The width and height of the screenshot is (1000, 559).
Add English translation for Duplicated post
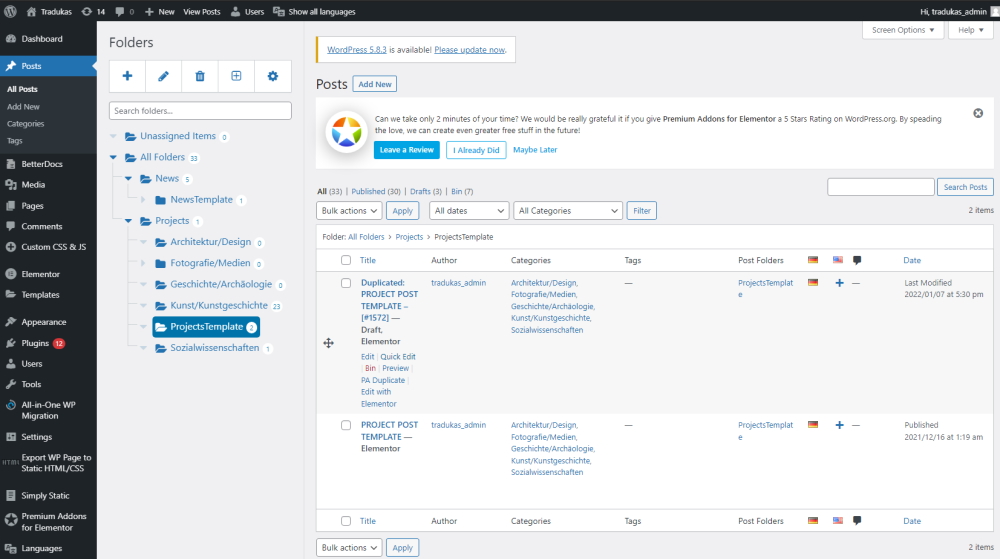click(x=839, y=283)
